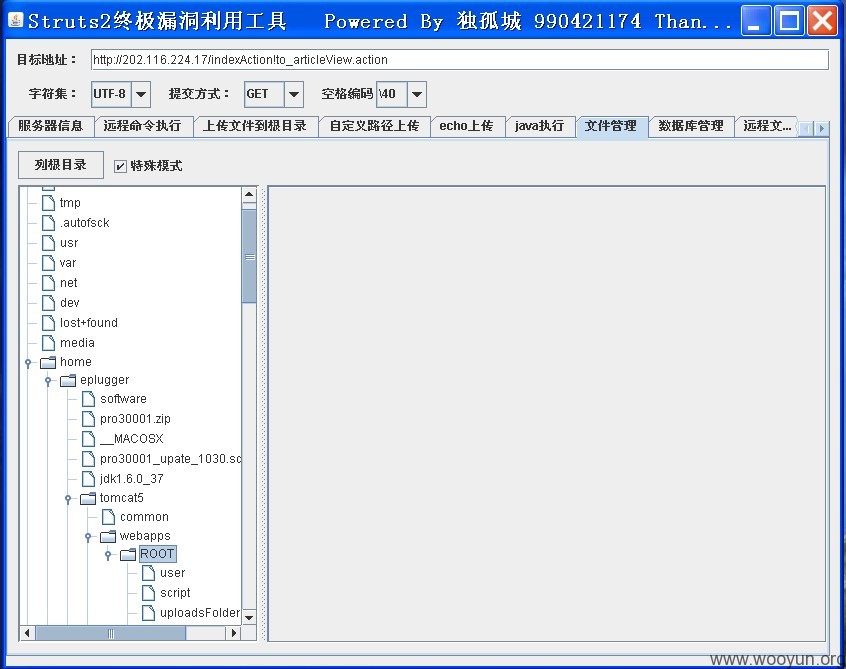Select the jdk1.6.0_37 tree row text
This screenshot has width=846, height=669.
point(132,479)
